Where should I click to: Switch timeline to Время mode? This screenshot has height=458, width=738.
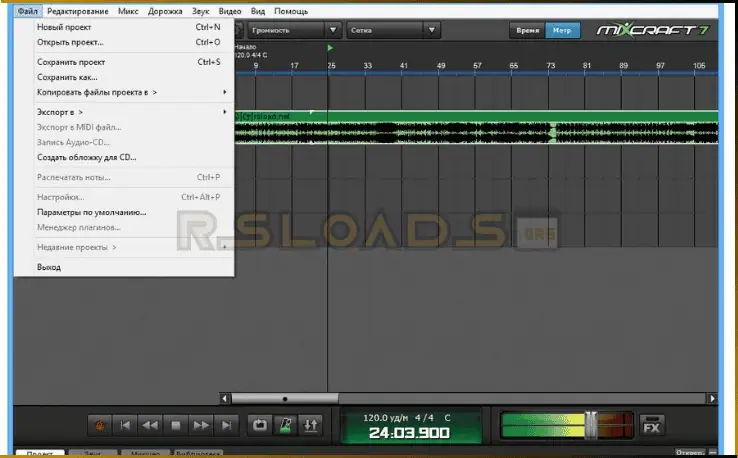tap(527, 30)
